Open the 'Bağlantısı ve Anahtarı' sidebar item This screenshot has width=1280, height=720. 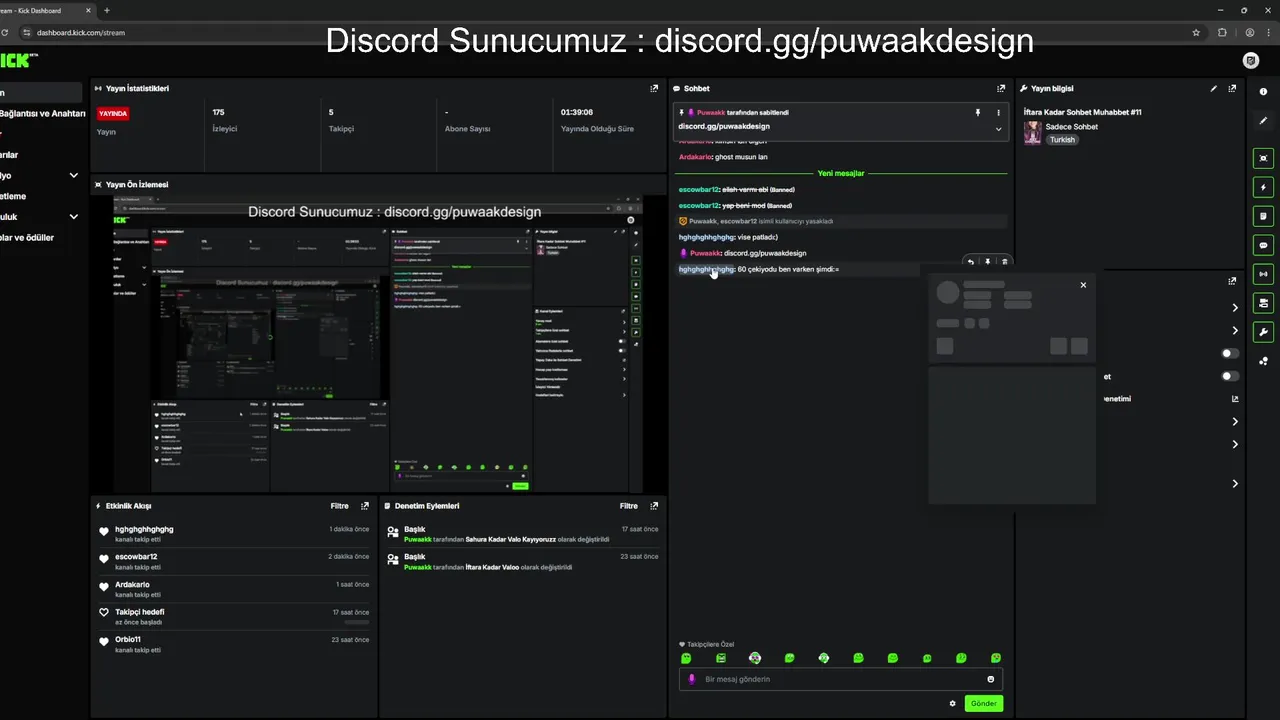(42, 113)
